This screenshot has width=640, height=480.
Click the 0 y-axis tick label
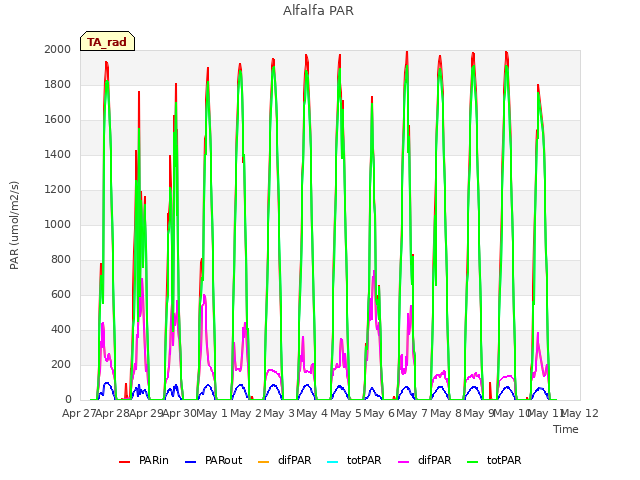68,400
